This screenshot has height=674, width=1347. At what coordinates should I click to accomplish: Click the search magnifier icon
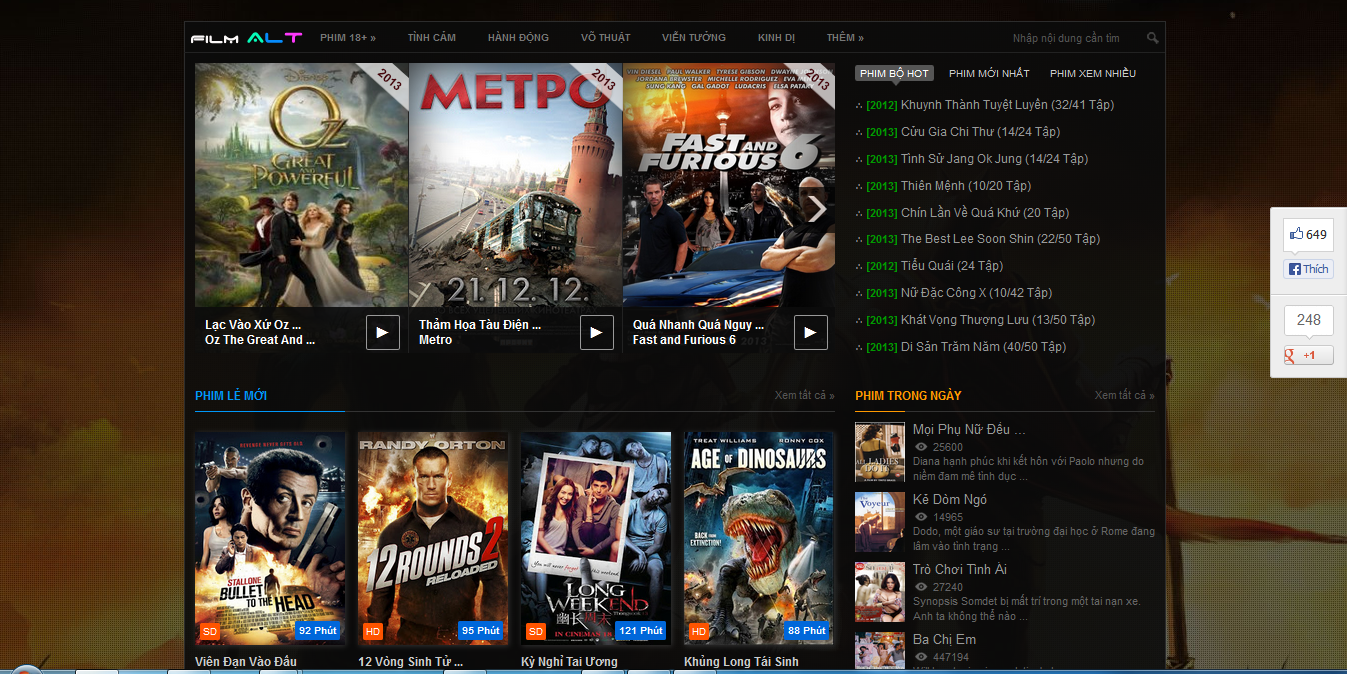(x=1152, y=38)
